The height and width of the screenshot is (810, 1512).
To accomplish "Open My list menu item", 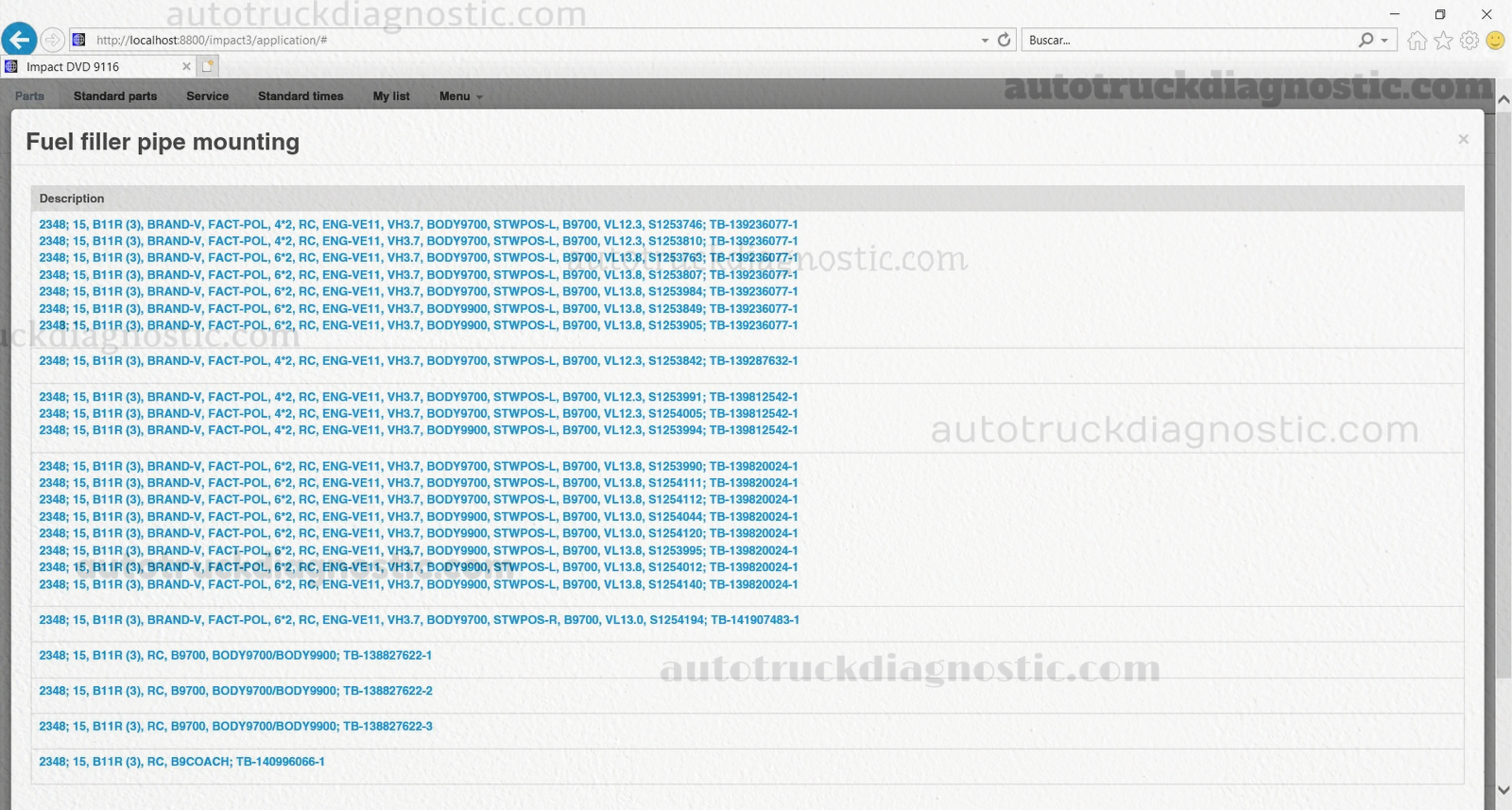I will [x=391, y=96].
